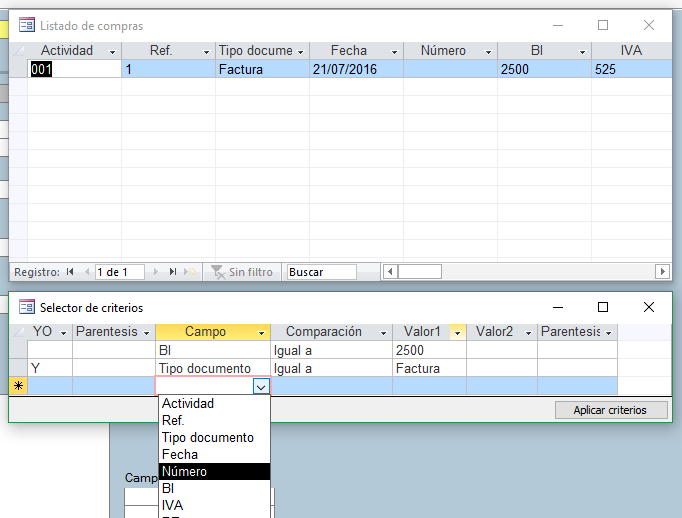The height and width of the screenshot is (518, 682).
Task: Go to first record in navigation bar
Action: coord(70,271)
